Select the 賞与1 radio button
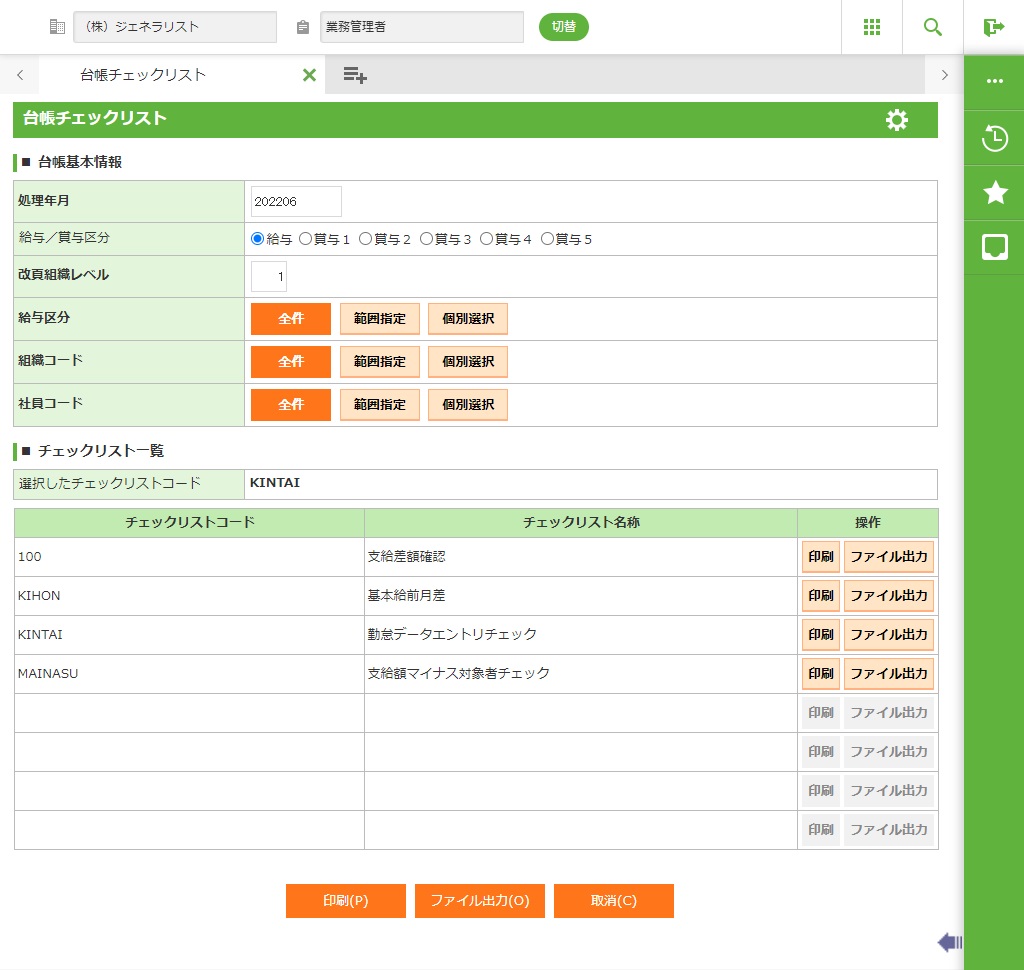 (x=306, y=239)
